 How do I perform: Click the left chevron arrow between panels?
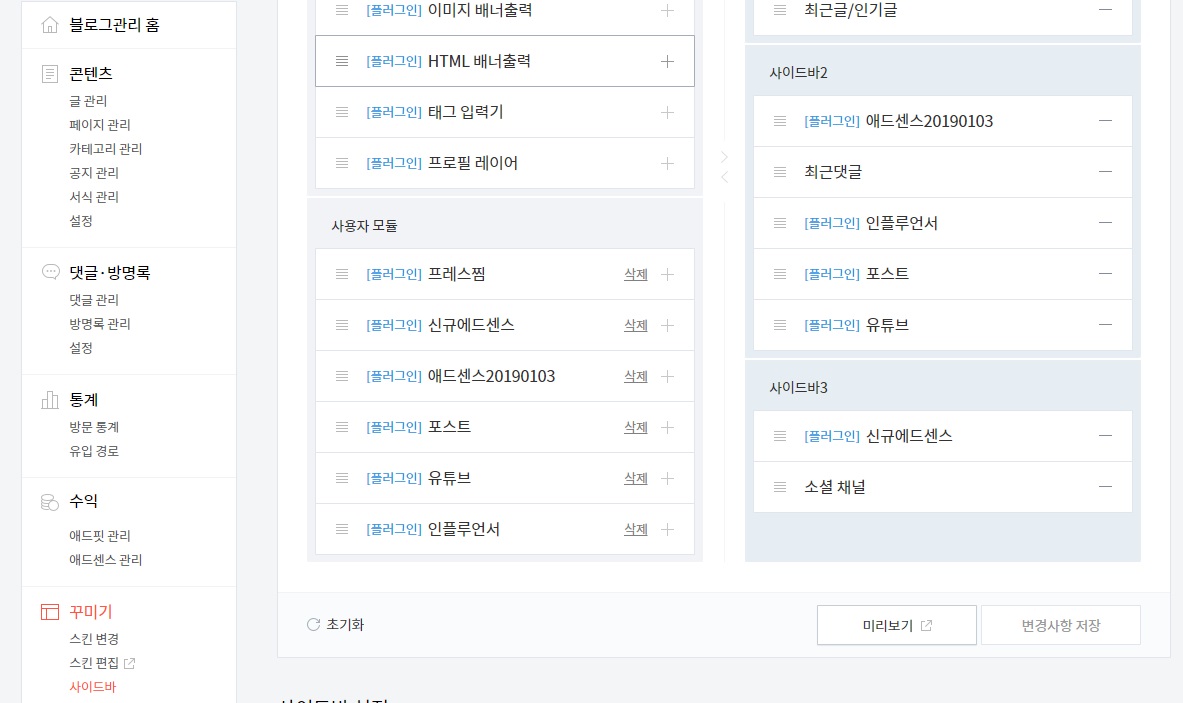[x=724, y=177]
